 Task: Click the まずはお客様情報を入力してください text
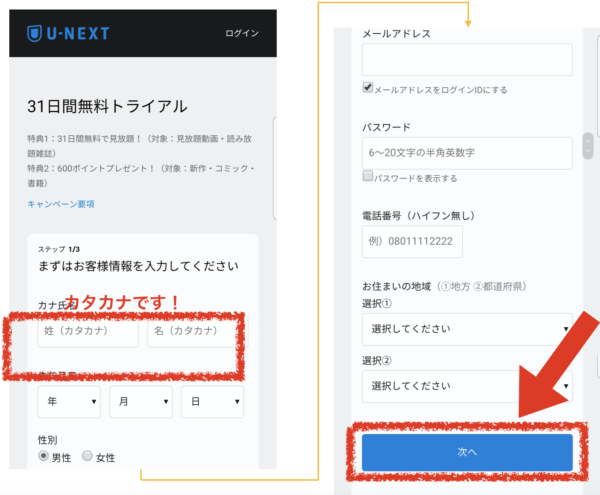pos(139,266)
